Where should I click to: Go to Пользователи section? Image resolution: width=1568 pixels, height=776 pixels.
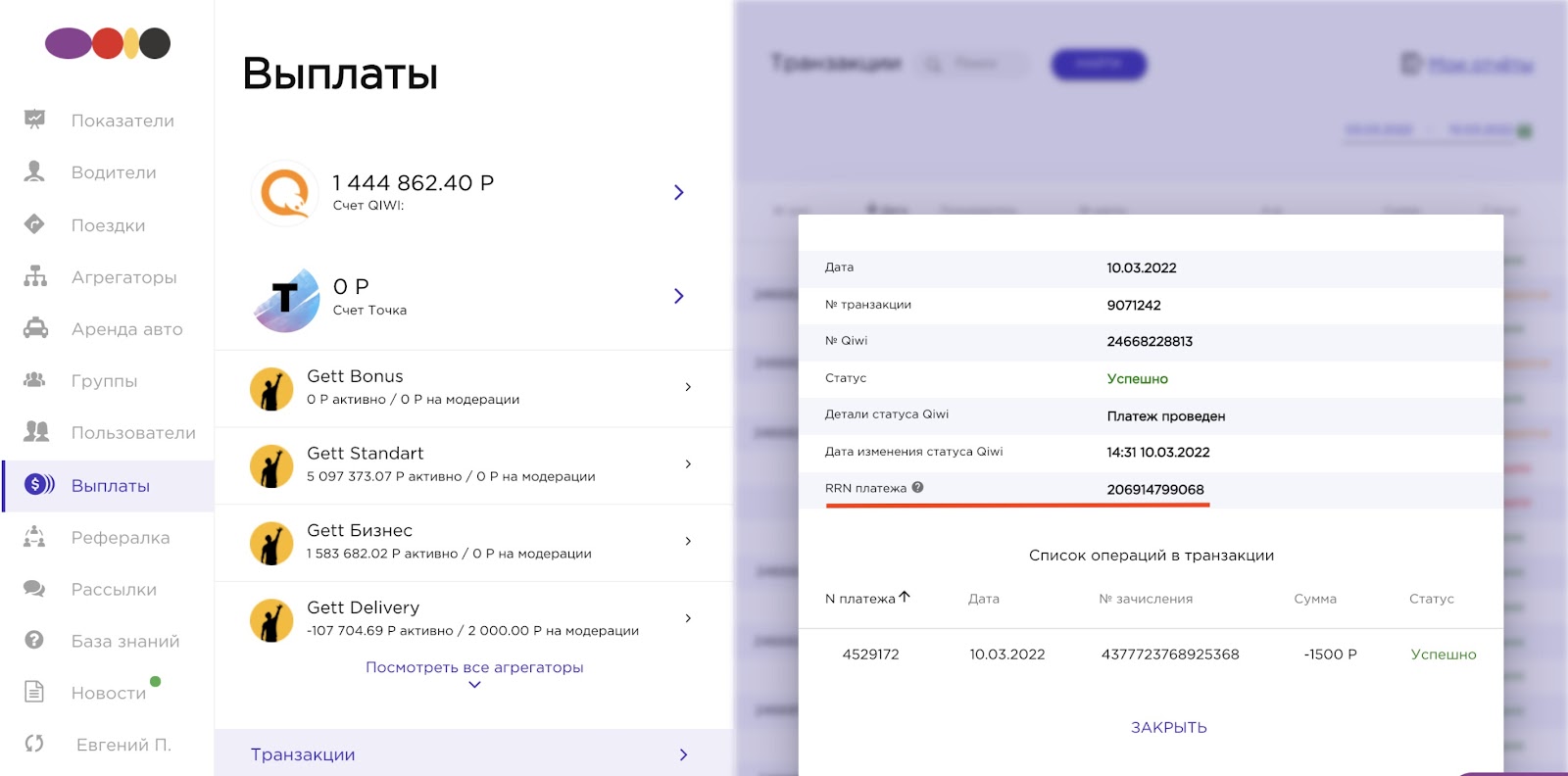click(133, 433)
